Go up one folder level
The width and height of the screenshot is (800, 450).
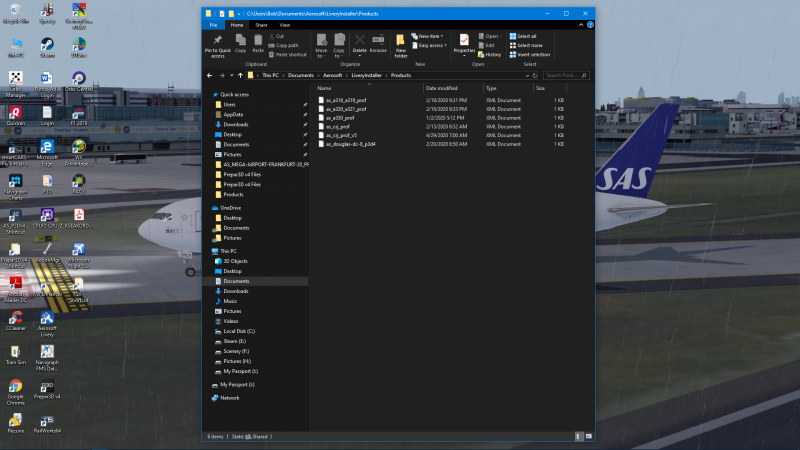[x=240, y=76]
